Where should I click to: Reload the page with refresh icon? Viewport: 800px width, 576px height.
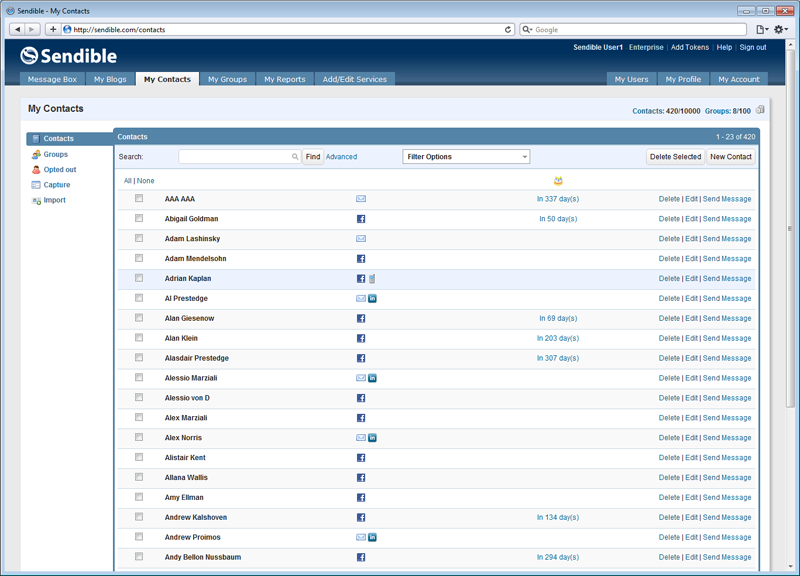click(508, 30)
